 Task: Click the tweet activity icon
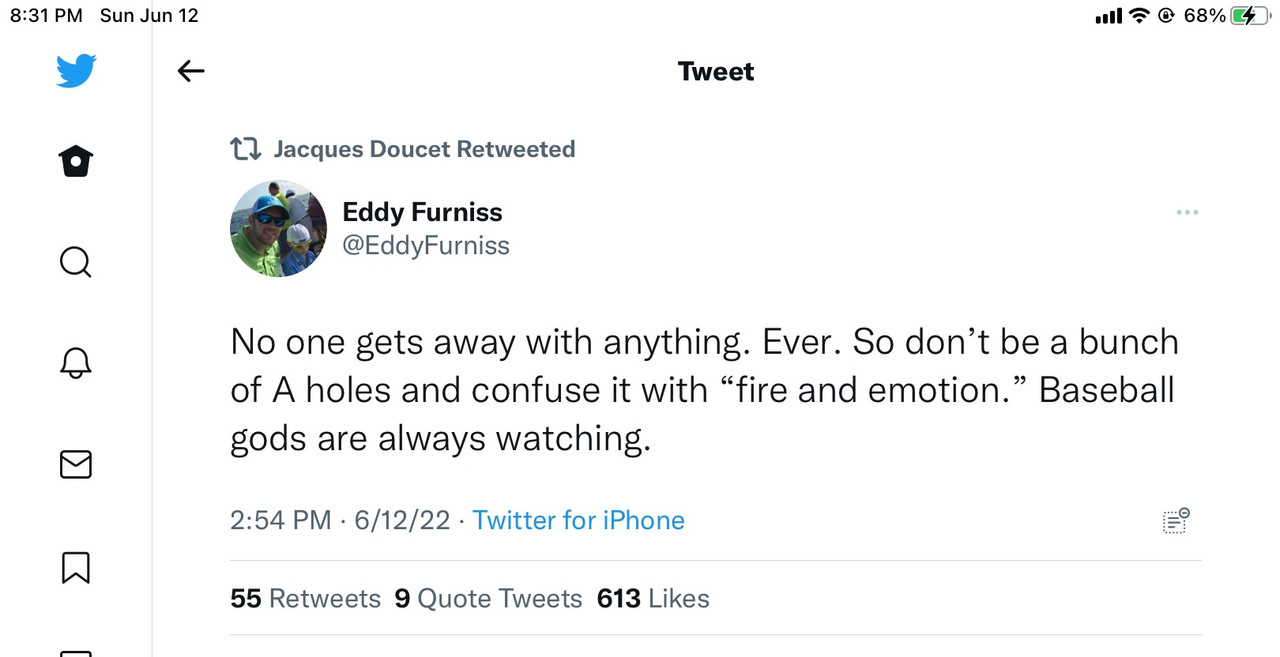(x=1175, y=520)
